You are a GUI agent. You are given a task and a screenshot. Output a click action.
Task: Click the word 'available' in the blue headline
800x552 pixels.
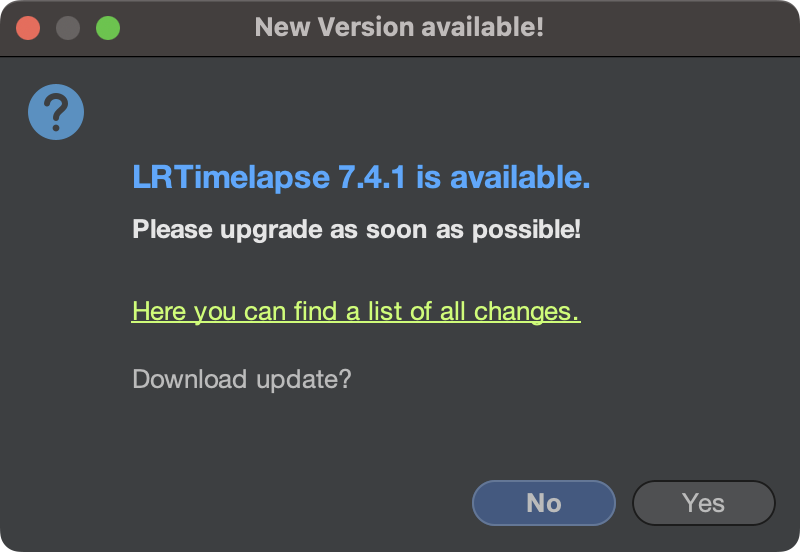click(520, 177)
